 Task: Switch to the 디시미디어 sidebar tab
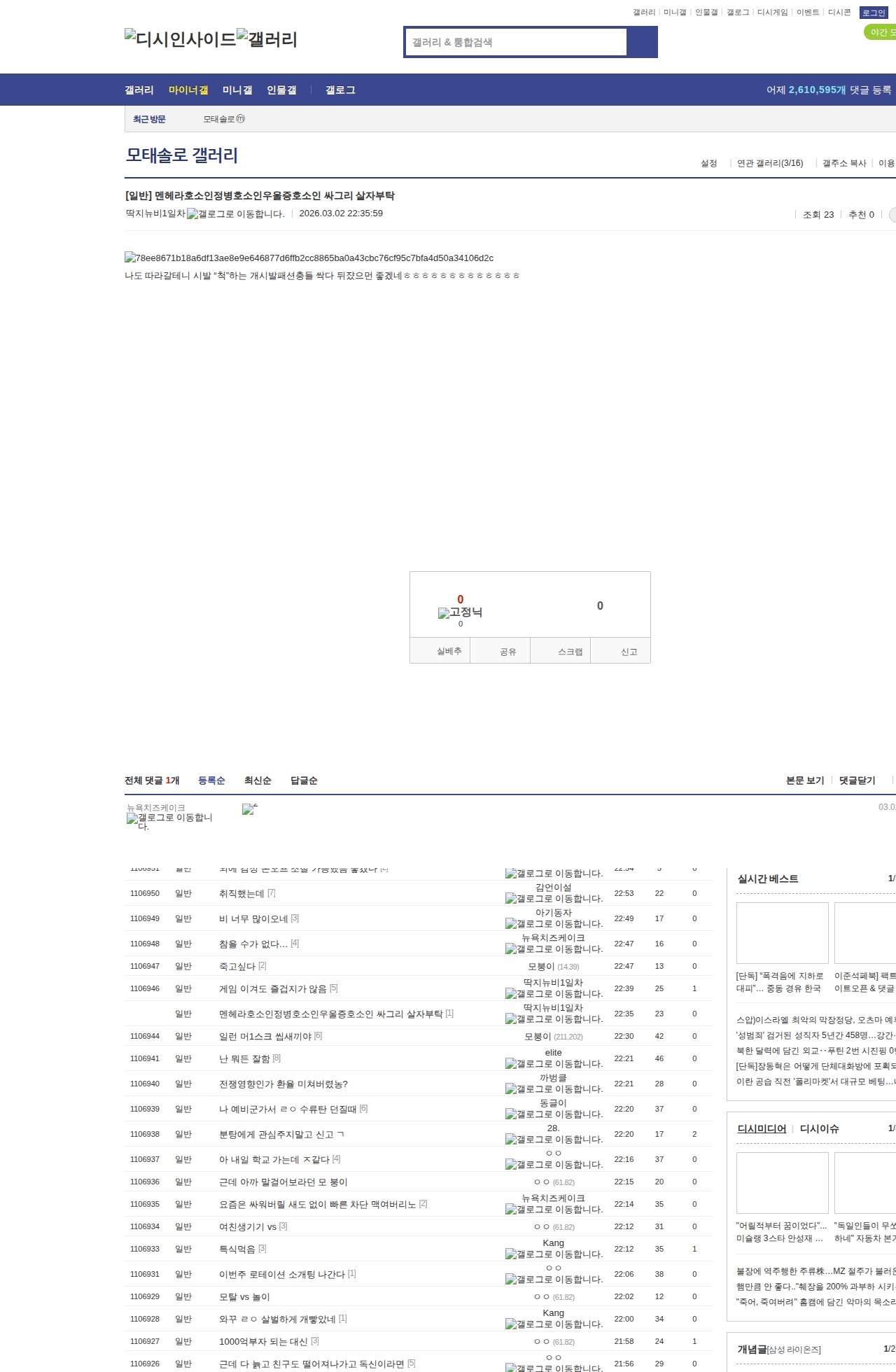pyautogui.click(x=762, y=1128)
